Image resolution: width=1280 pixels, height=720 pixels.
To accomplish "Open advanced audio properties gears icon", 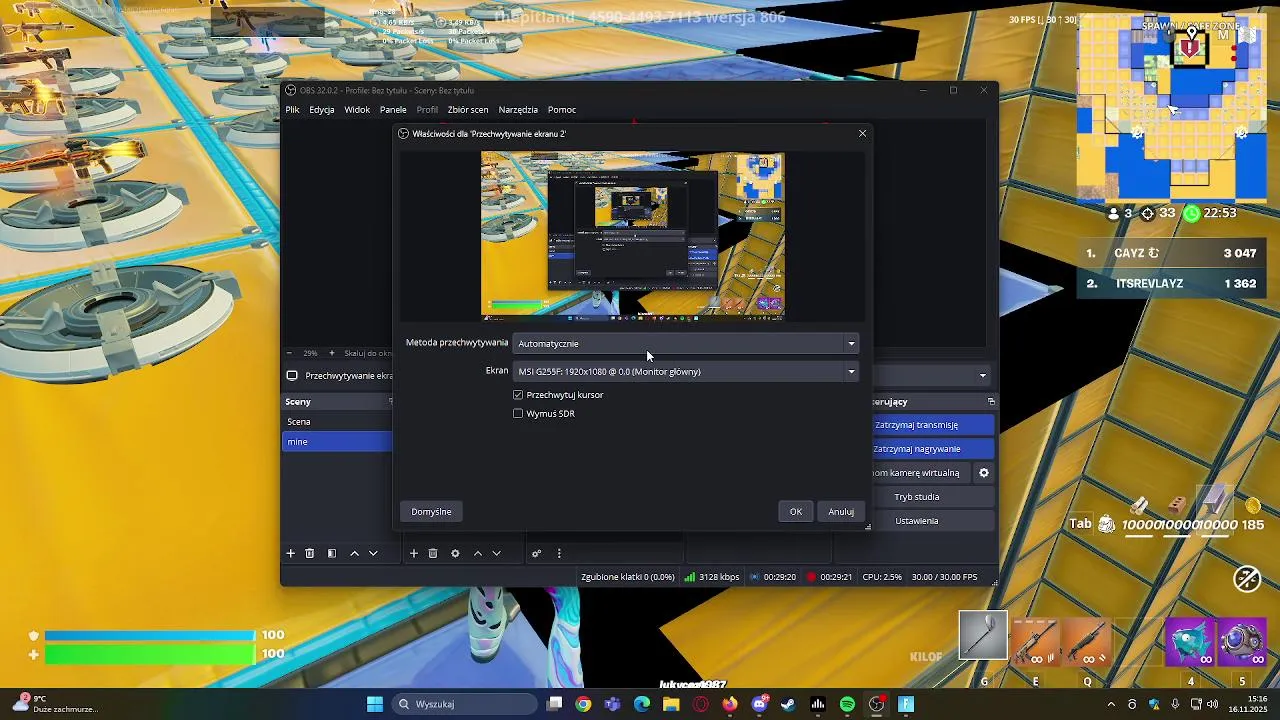I will tap(536, 553).
